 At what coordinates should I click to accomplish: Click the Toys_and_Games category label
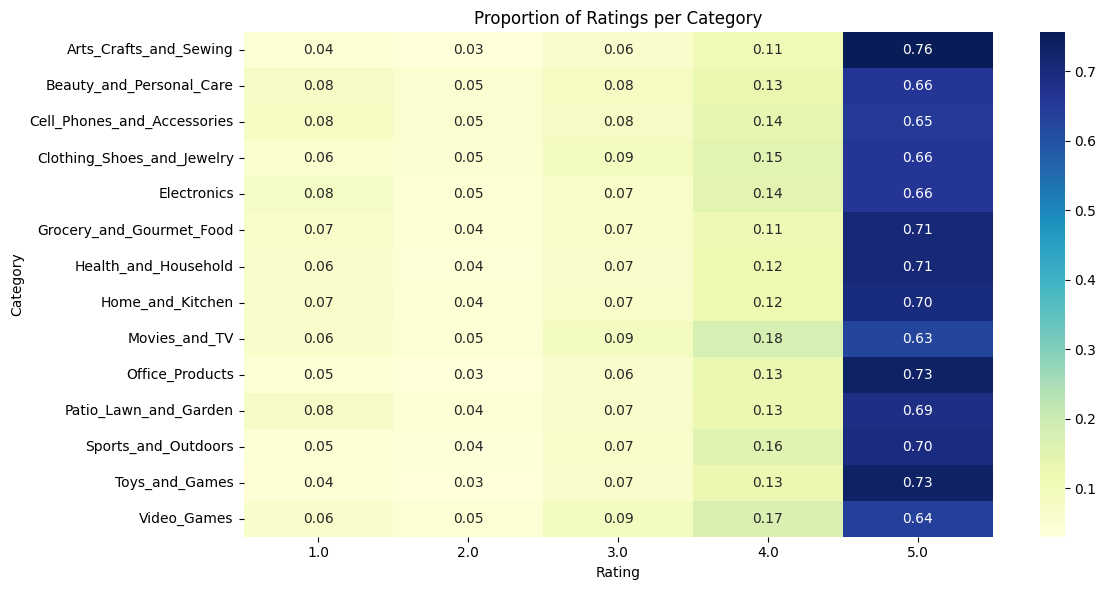tap(174, 483)
